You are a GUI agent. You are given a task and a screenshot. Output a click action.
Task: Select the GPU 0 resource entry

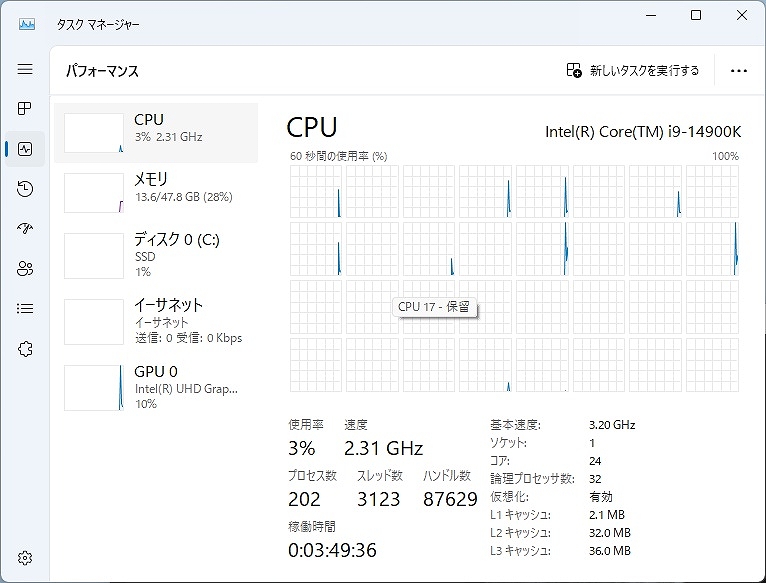(156, 387)
